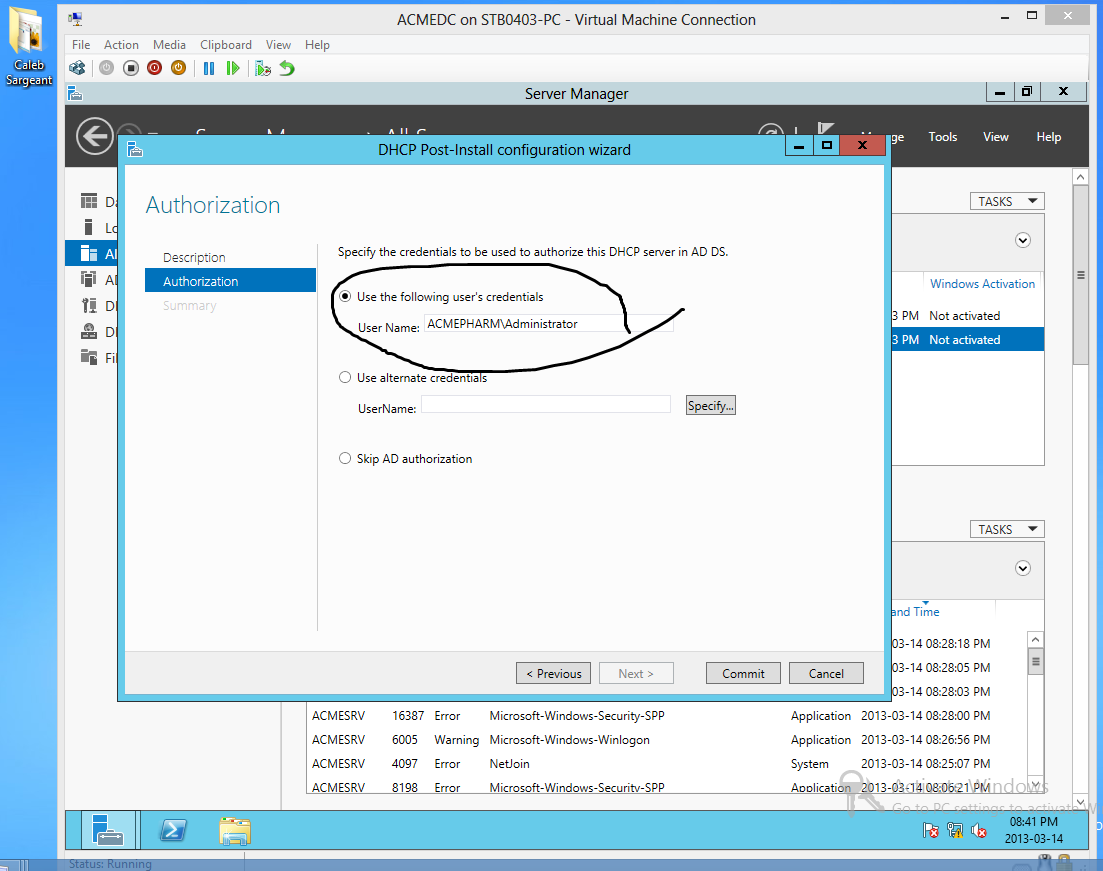This screenshot has width=1103, height=871.
Task: Click the selected All Servers sidebar icon
Action: pyautogui.click(x=89, y=253)
